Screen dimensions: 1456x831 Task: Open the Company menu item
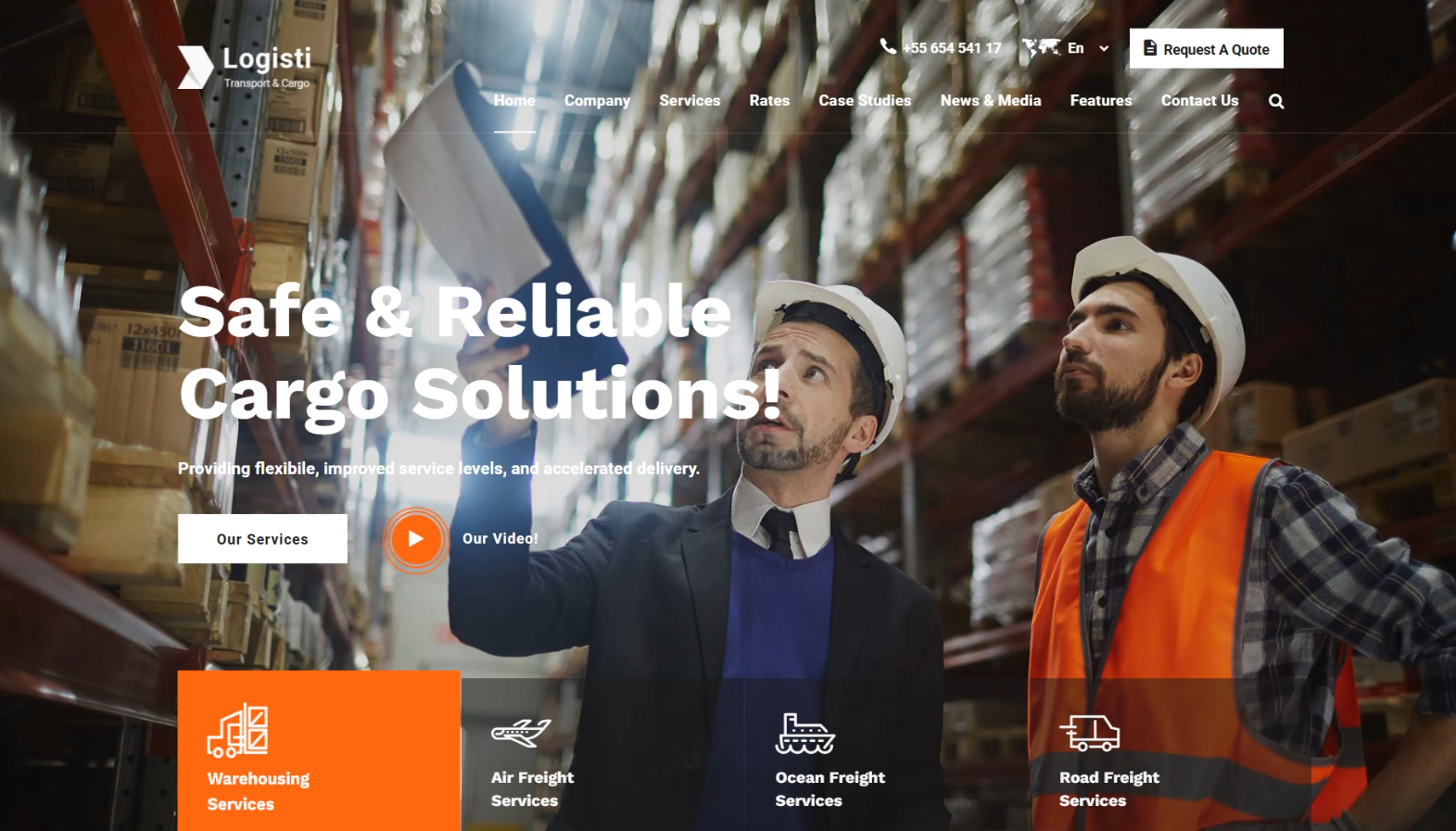tap(597, 100)
